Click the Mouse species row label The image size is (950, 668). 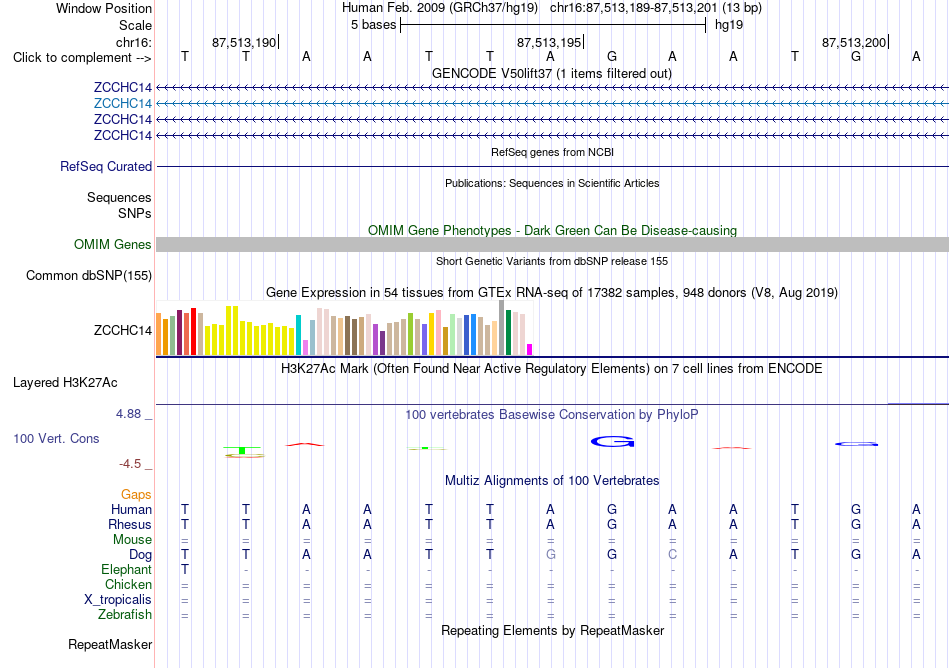tap(132, 540)
